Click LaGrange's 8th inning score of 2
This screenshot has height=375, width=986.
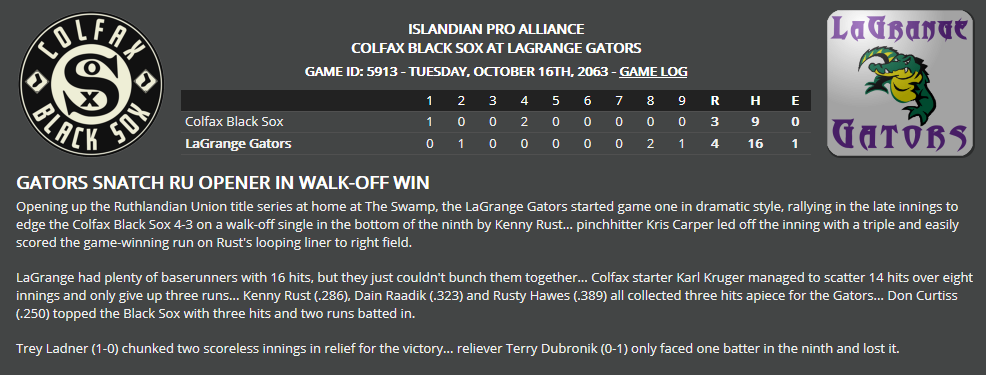point(650,143)
